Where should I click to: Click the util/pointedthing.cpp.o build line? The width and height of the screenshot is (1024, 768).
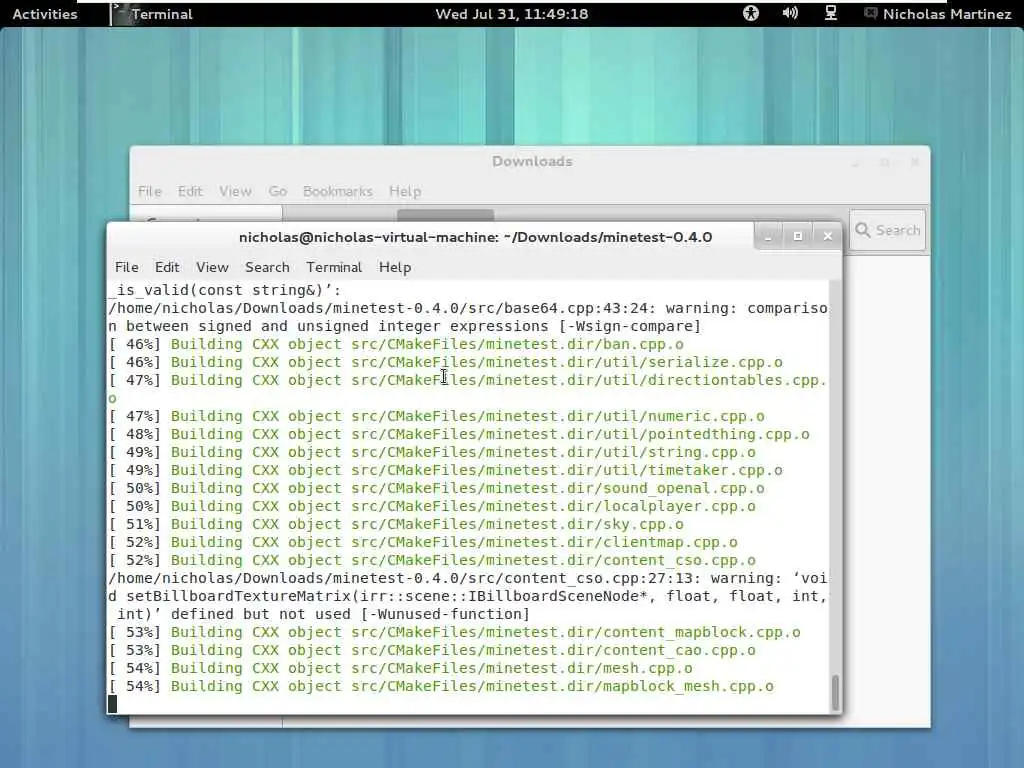(459, 434)
